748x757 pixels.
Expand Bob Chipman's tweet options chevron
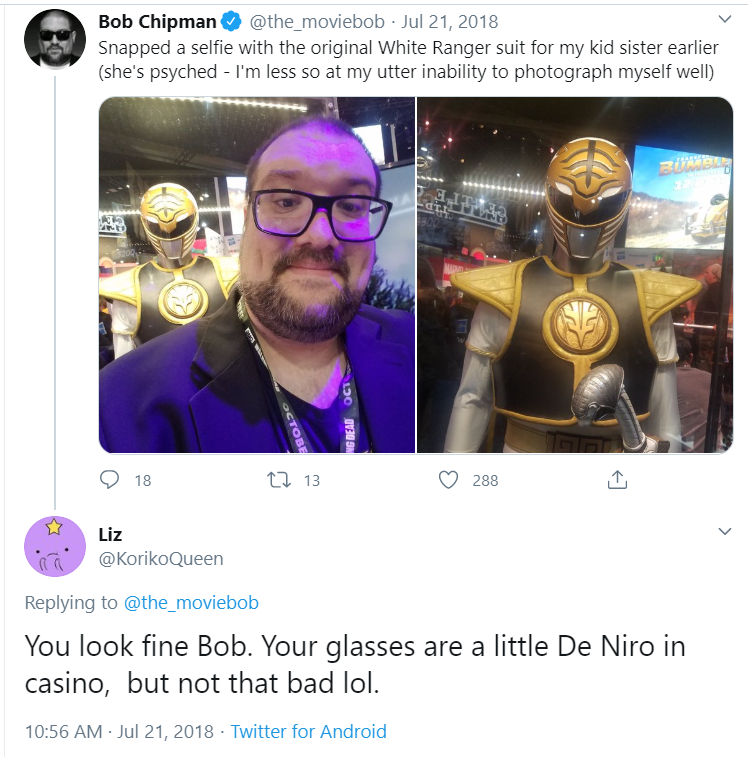coord(725,19)
